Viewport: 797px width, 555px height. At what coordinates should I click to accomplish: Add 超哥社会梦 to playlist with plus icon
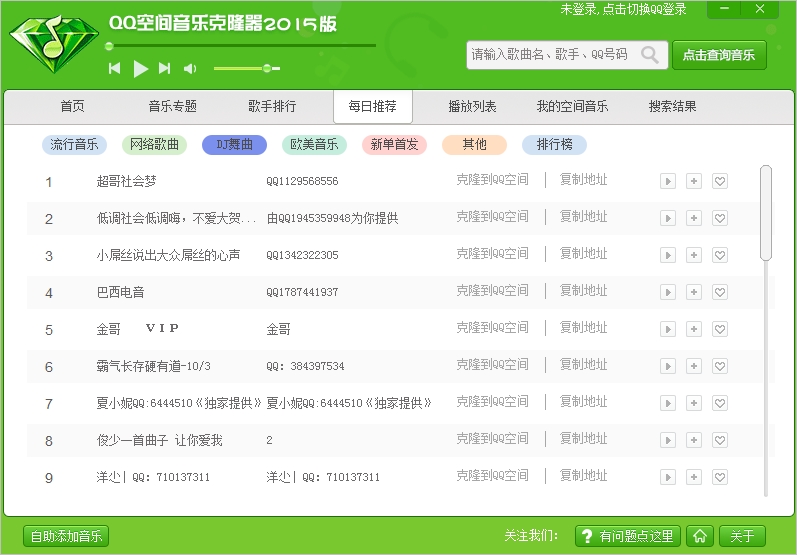coord(694,181)
